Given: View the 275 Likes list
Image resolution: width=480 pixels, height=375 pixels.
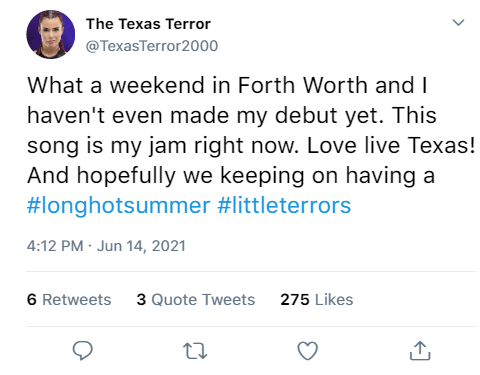Looking at the screenshot, I should tap(317, 299).
